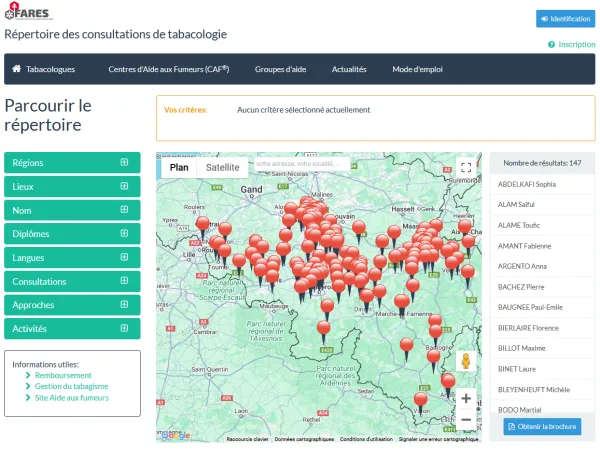Open Conditions d'utilisation map link
600x456 pixels.
[x=366, y=439]
